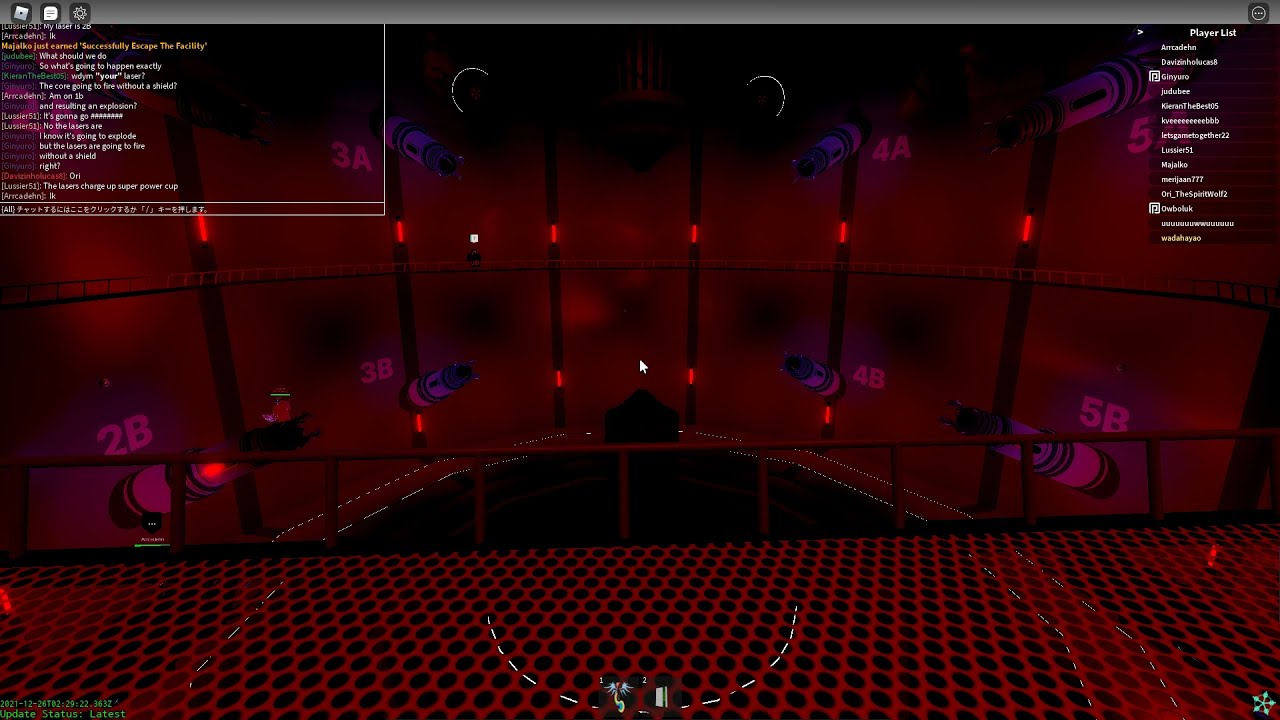Select player kveeeeeeeebbb in Player List

[1190, 121]
